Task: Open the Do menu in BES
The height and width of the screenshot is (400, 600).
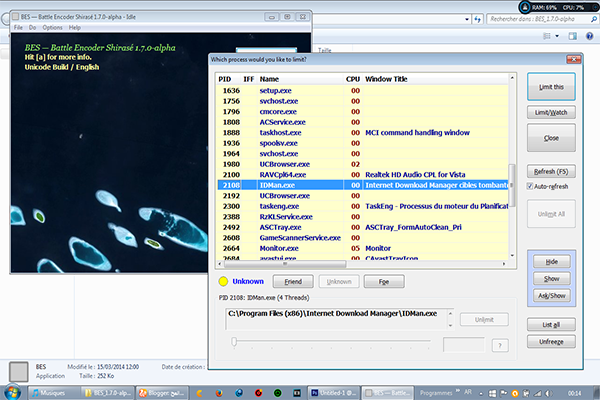Action: 33,28
